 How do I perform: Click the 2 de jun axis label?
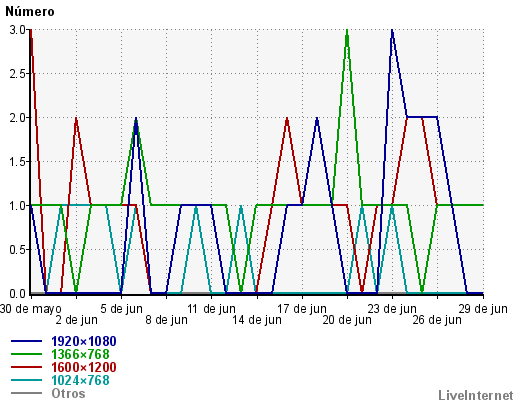point(76,320)
